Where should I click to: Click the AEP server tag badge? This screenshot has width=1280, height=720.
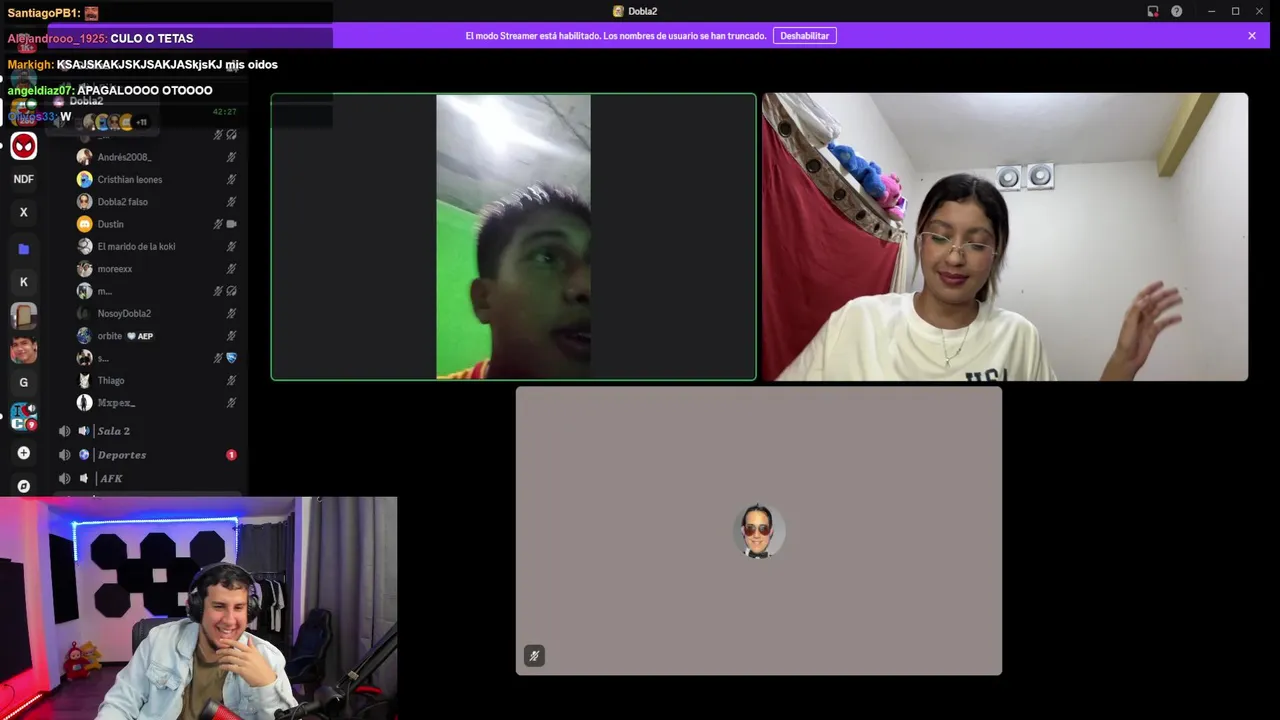tap(140, 336)
